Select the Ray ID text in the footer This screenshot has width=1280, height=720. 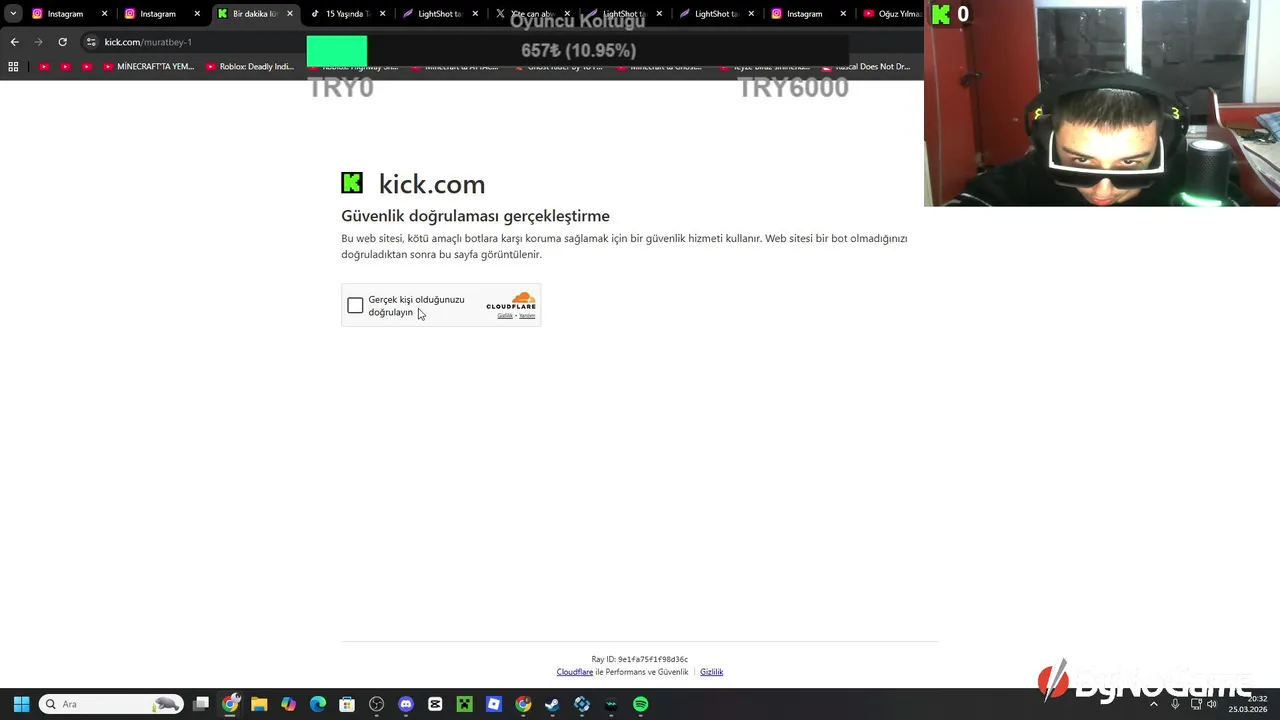(640, 660)
